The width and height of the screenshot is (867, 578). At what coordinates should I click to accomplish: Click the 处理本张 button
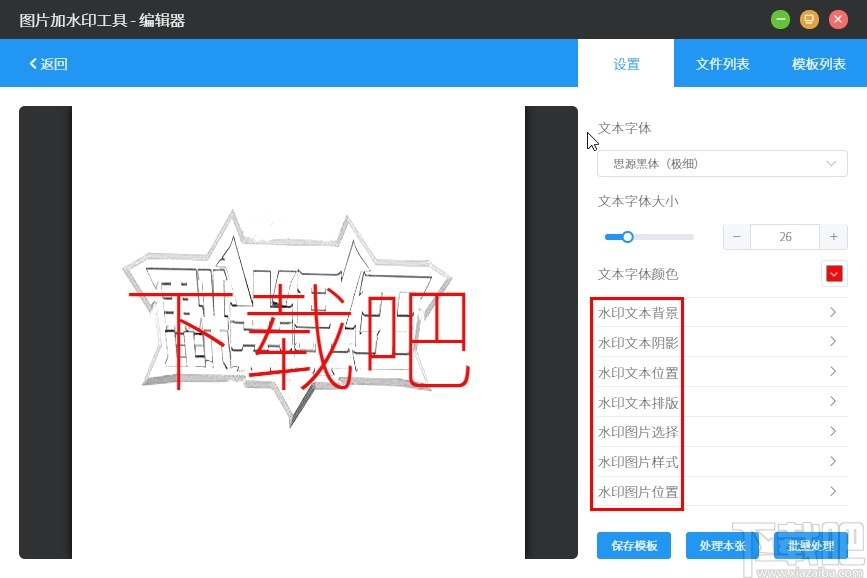click(720, 545)
